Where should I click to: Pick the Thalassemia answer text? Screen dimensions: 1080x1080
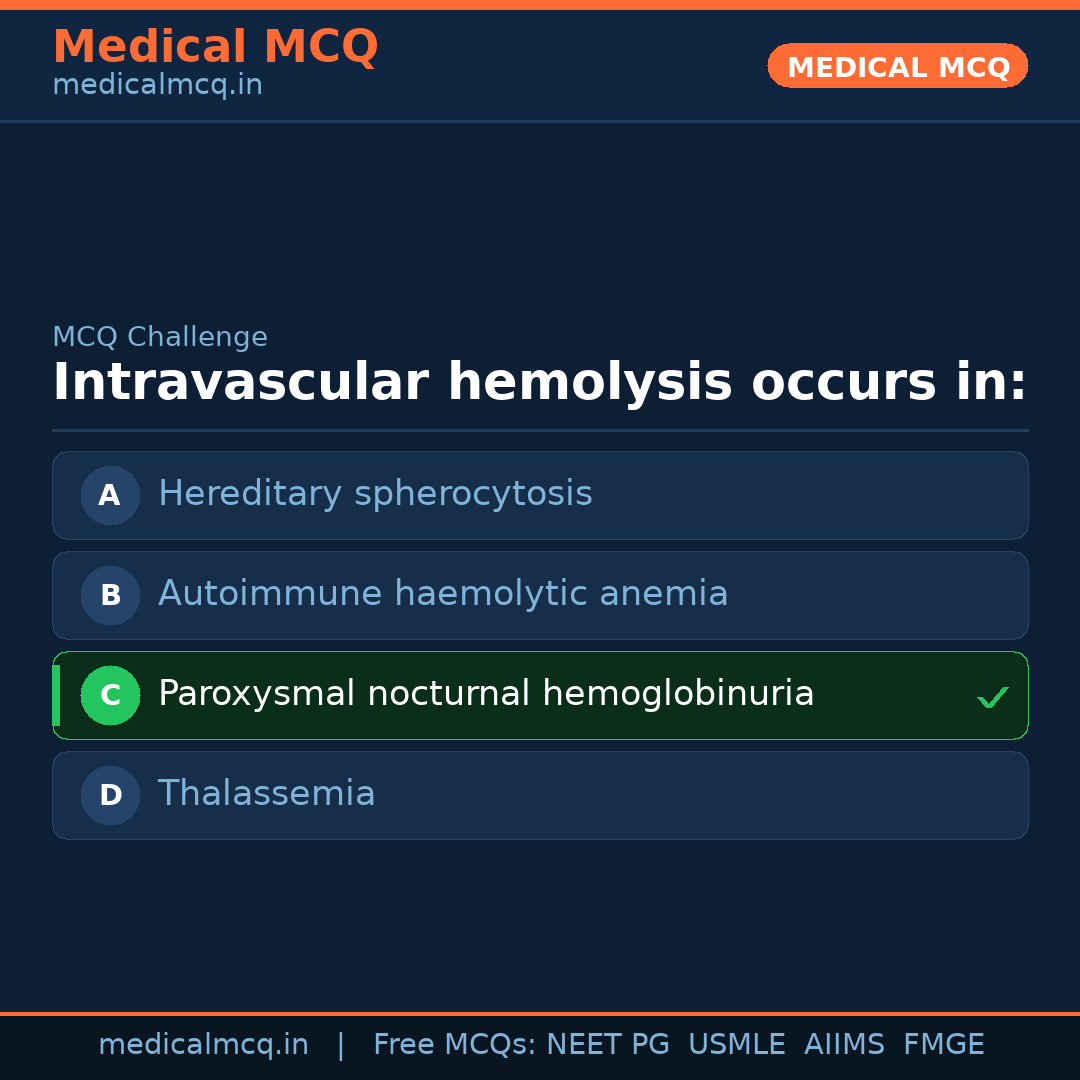[266, 794]
